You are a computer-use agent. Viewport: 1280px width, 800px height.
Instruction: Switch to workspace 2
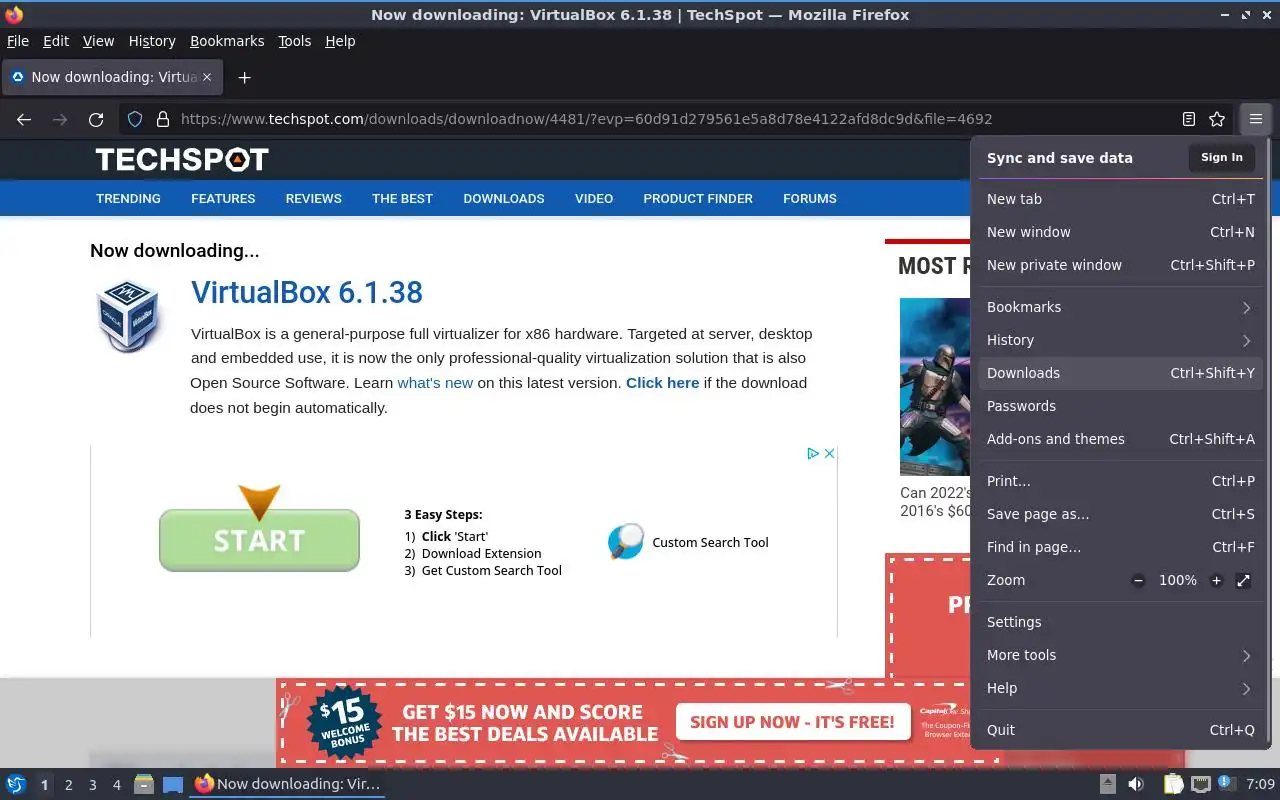coord(69,785)
